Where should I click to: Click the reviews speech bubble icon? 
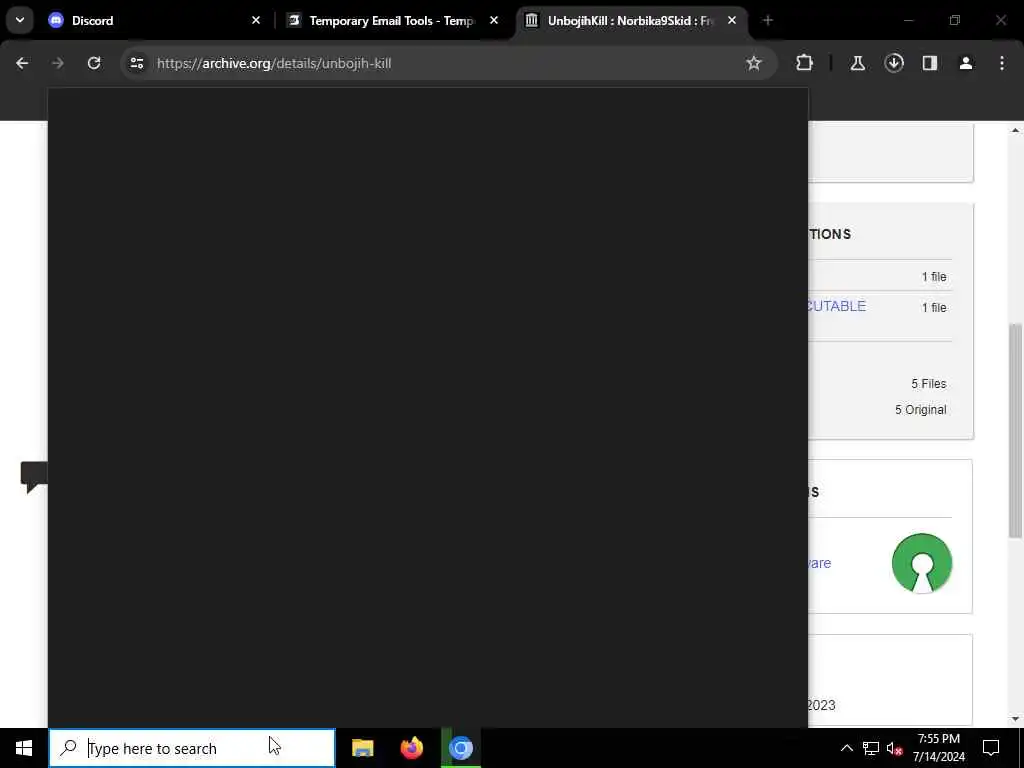[34, 477]
